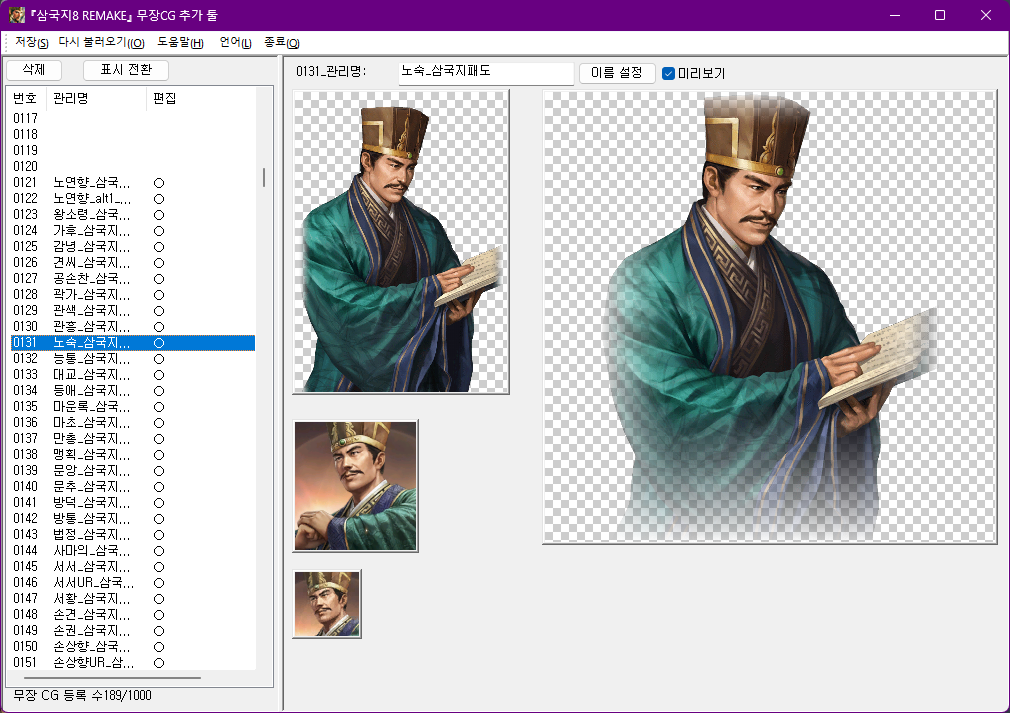Click the 삭제 delete button
1010x713 pixels.
(33, 70)
